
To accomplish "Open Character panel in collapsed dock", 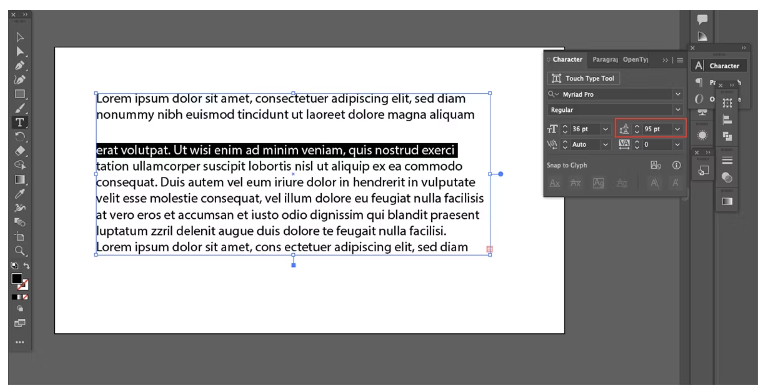I will pos(718,66).
